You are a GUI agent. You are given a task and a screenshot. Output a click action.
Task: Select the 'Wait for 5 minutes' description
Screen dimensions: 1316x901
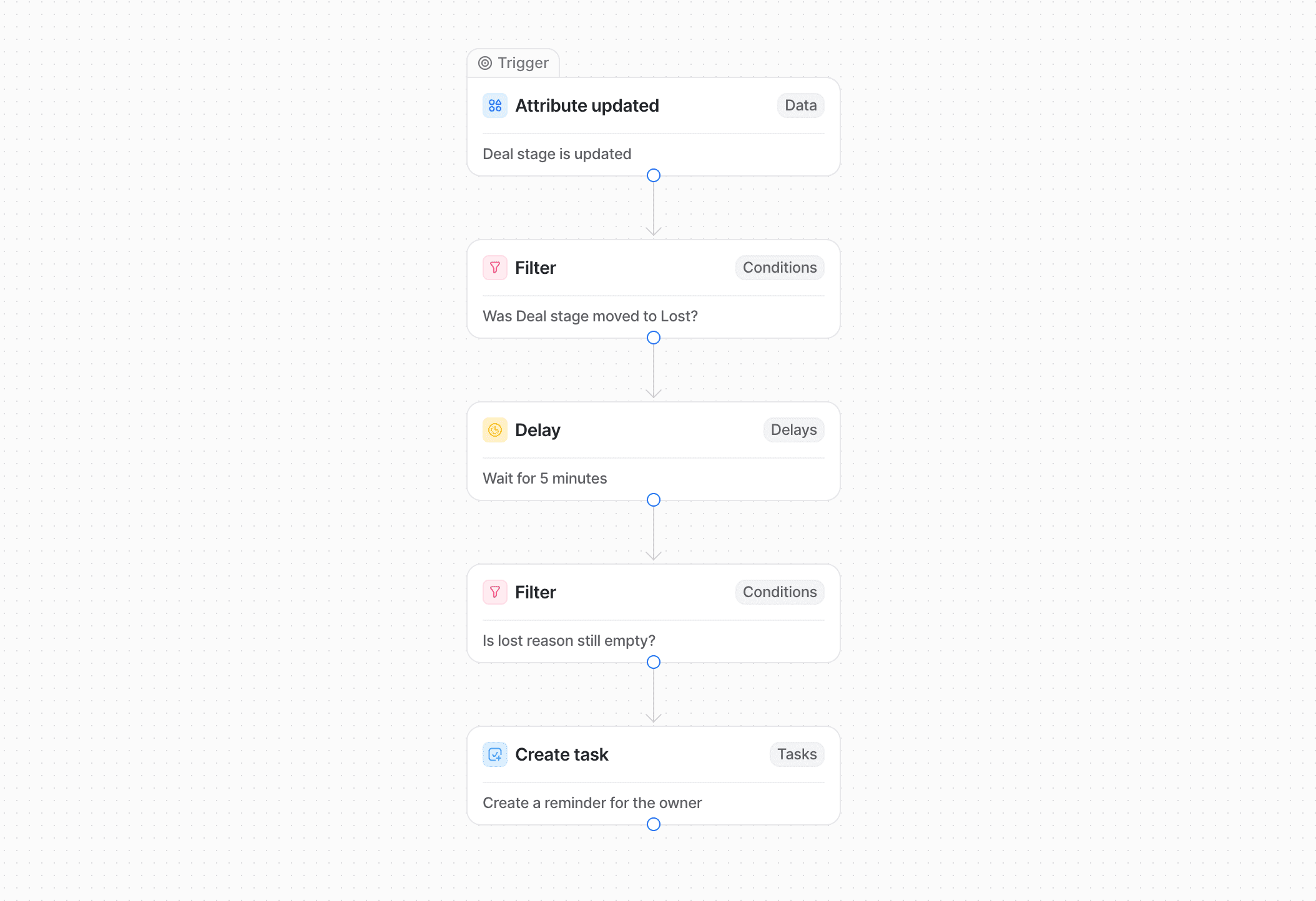pos(544,479)
